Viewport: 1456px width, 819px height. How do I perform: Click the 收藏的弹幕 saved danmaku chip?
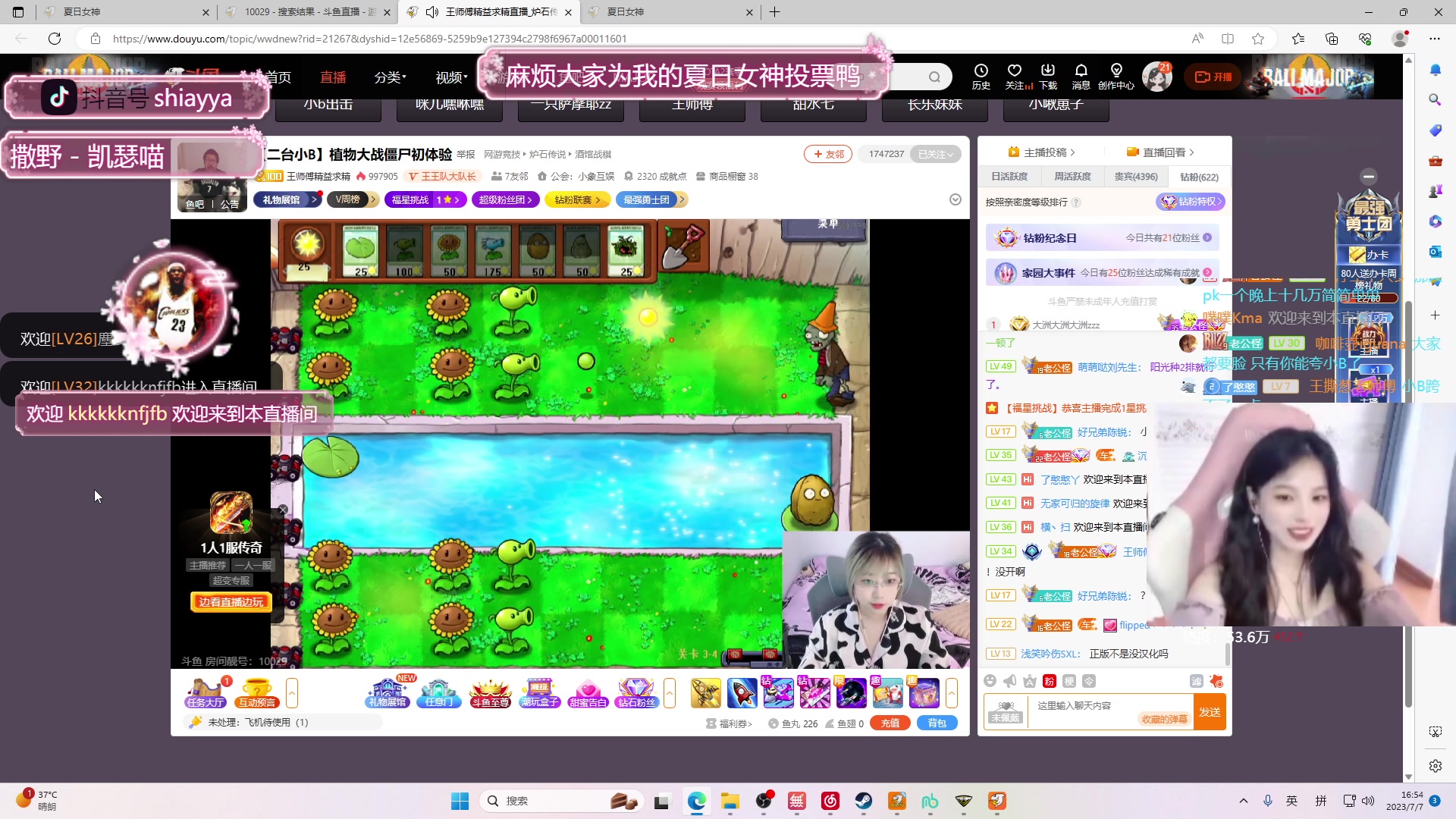[1164, 719]
